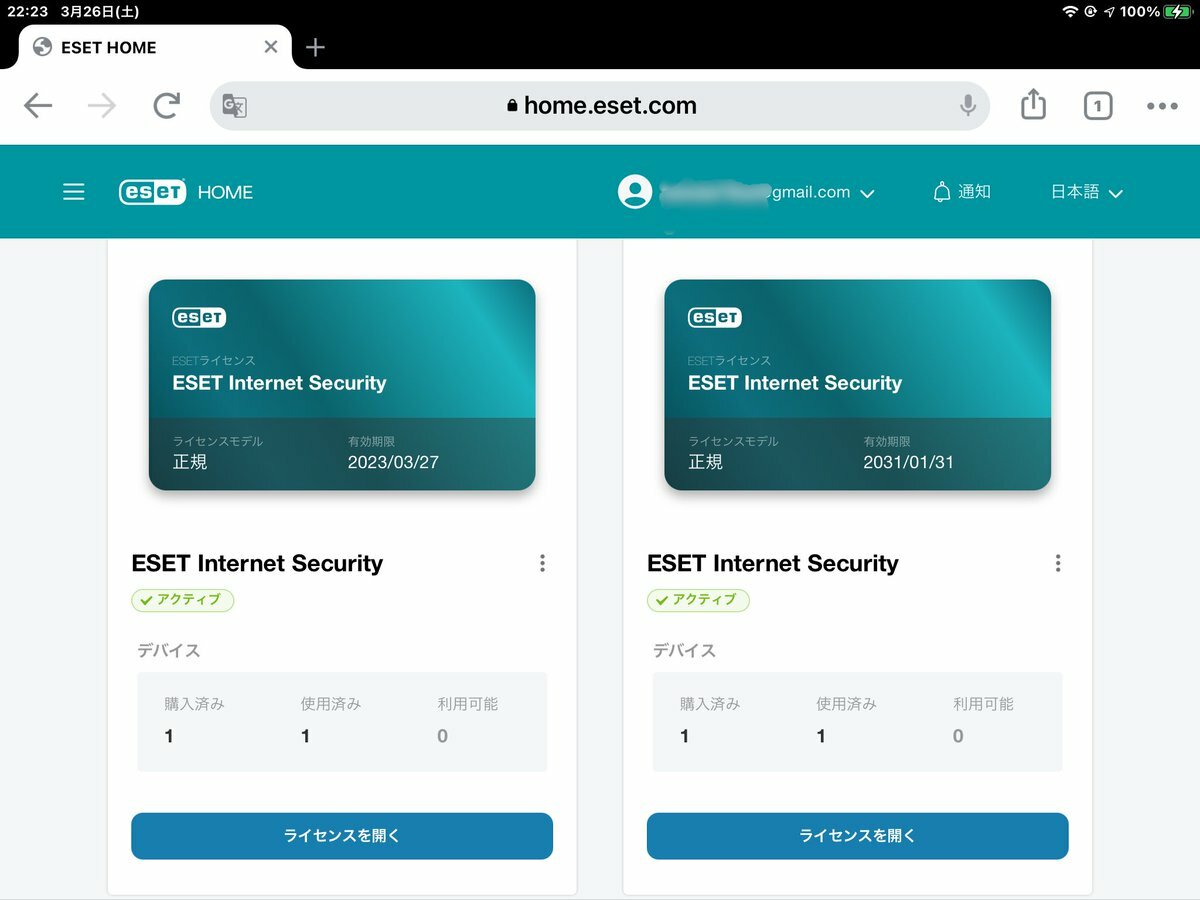Open a new browser tab with plus
This screenshot has height=900, width=1200.
click(x=315, y=47)
